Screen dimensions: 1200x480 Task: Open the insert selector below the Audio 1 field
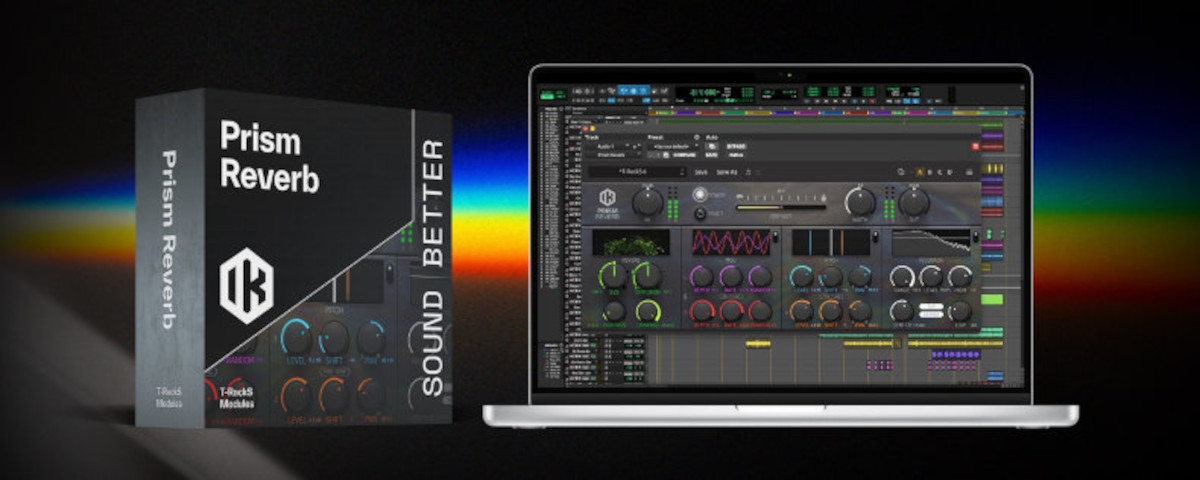tap(613, 154)
